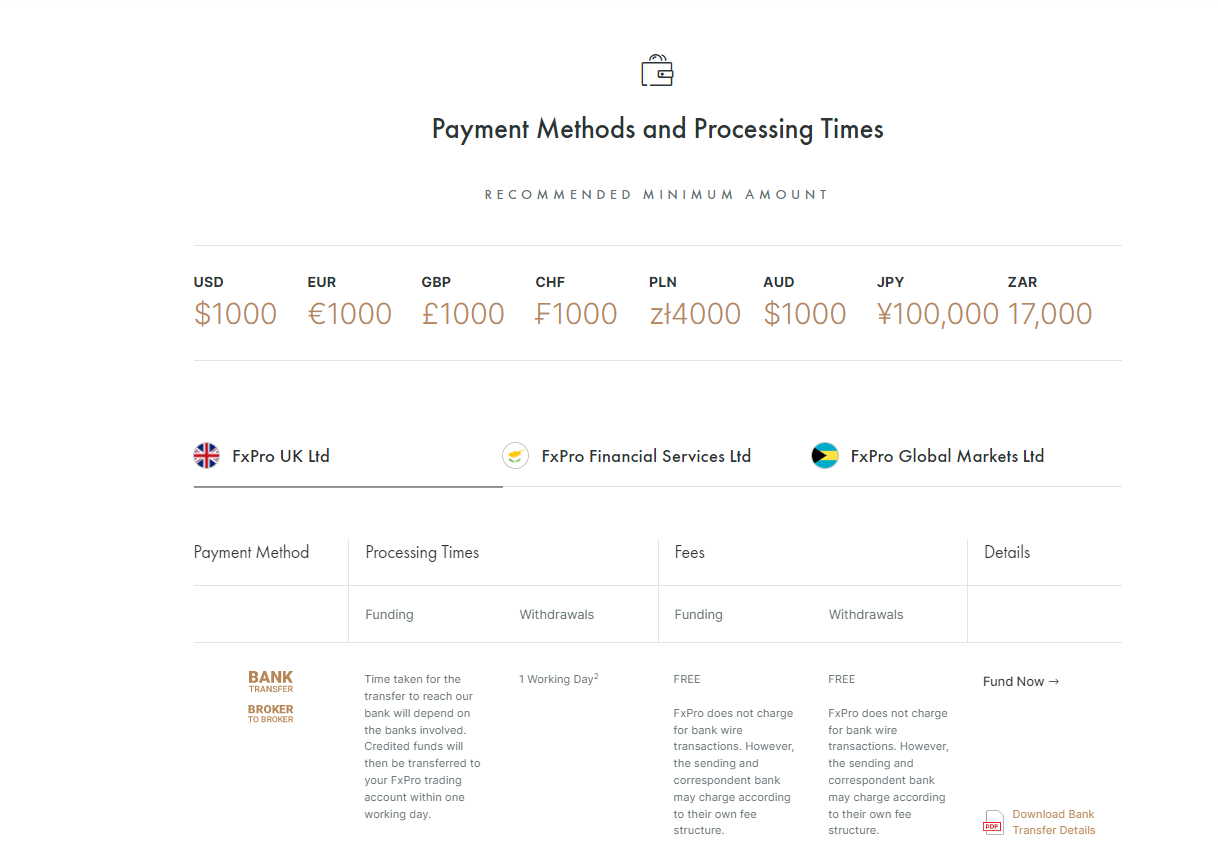The width and height of the screenshot is (1218, 859).
Task: Click the UK flag icon
Action: coord(206,456)
